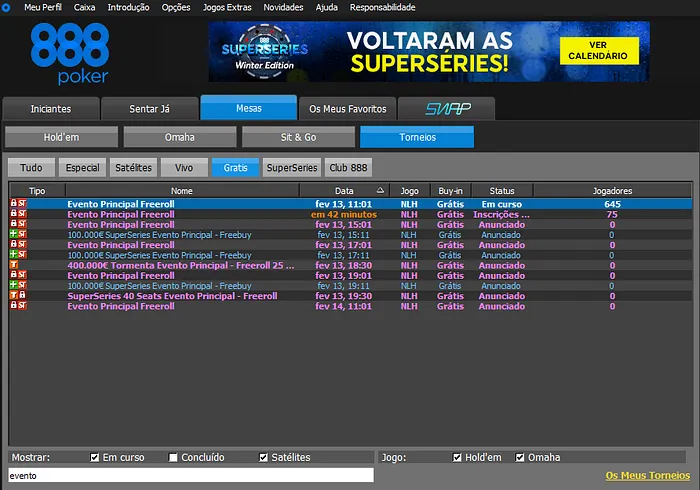The height and width of the screenshot is (490, 700).
Task: Click the type icons on the fev 13, 19:01 row
Action: click(x=18, y=275)
